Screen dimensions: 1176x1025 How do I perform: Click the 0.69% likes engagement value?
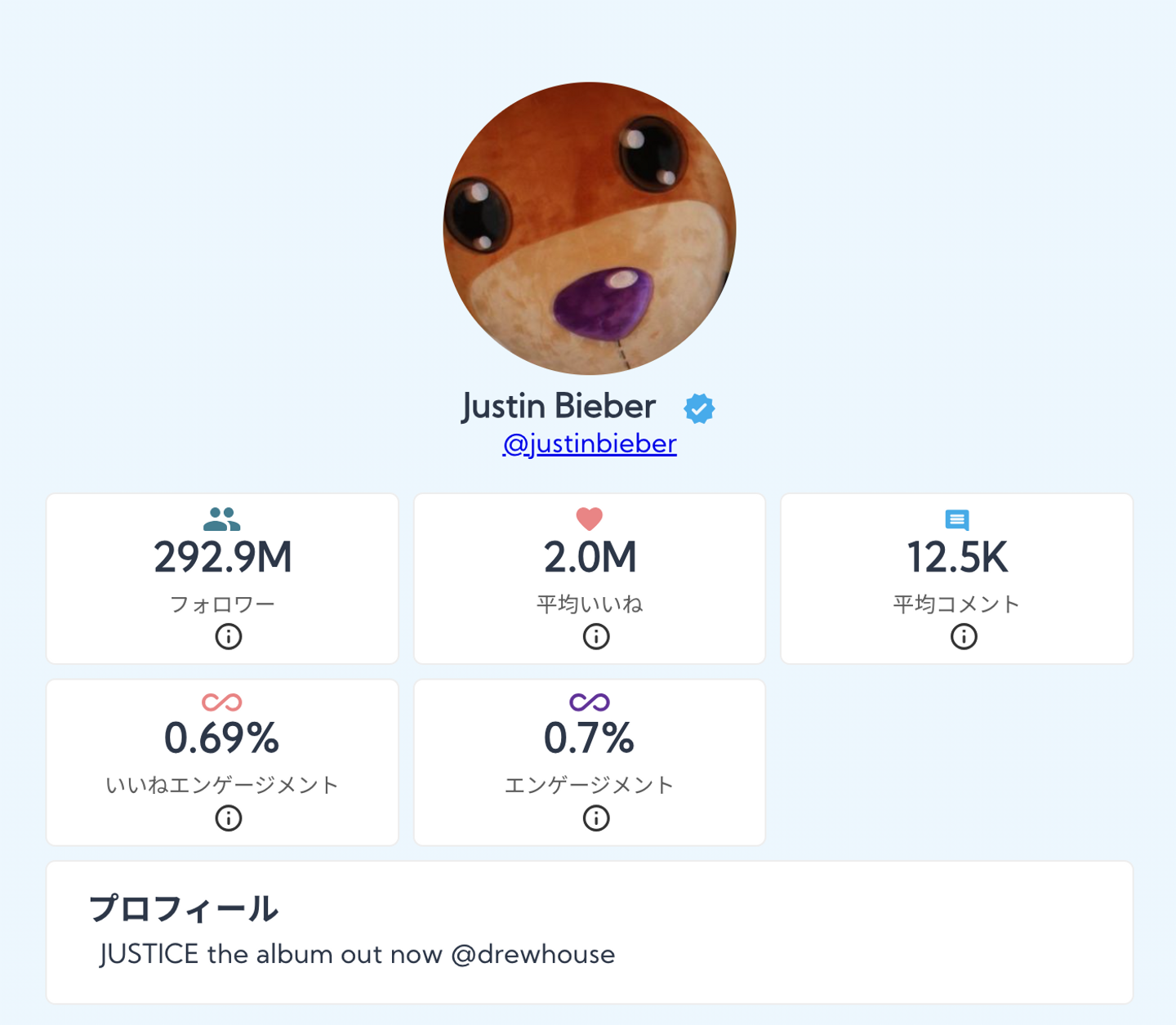[222, 738]
